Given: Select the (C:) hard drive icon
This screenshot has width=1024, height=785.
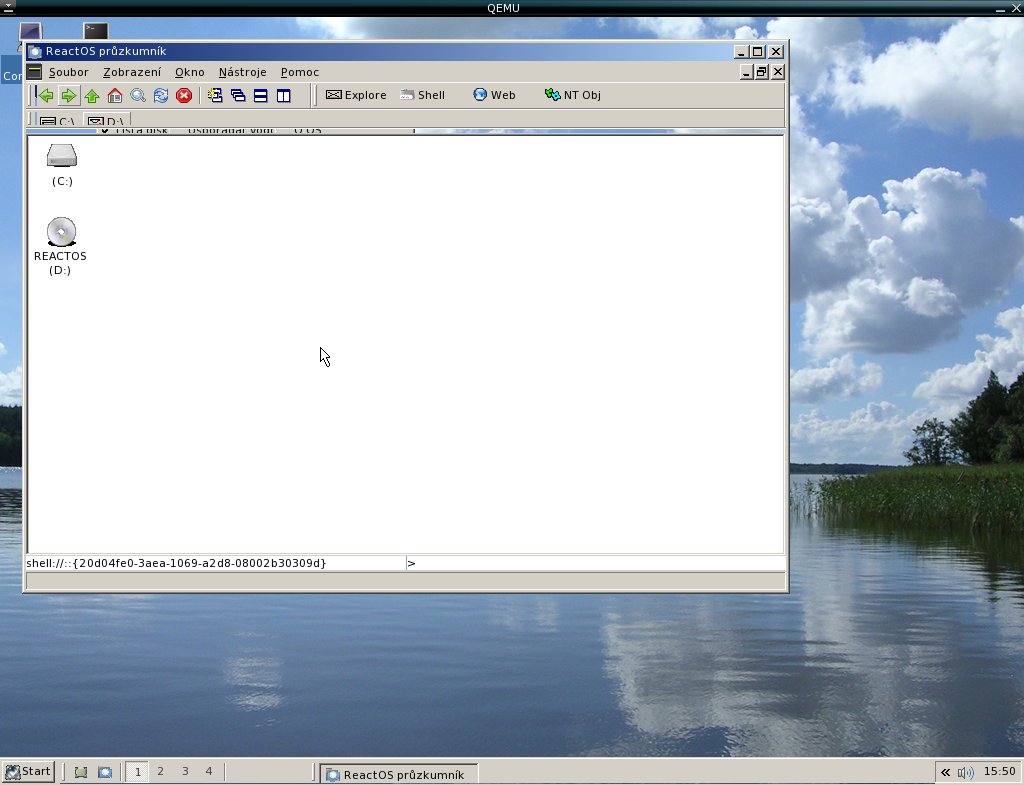Looking at the screenshot, I should click(x=62, y=165).
